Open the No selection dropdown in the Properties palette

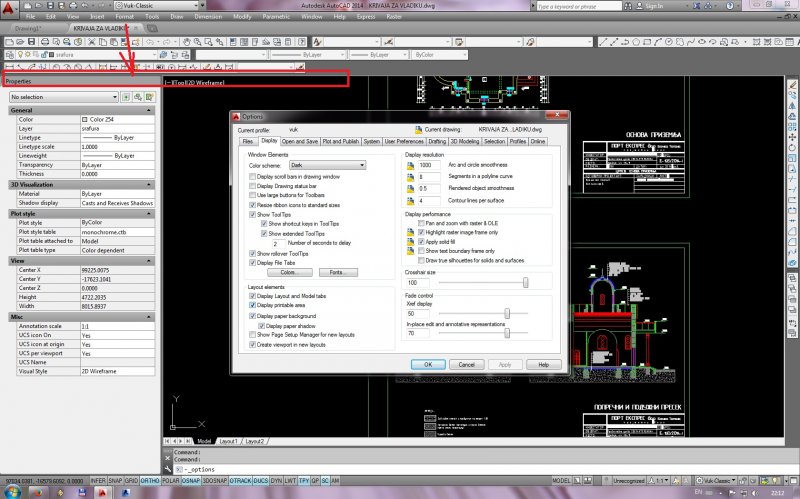(64, 97)
